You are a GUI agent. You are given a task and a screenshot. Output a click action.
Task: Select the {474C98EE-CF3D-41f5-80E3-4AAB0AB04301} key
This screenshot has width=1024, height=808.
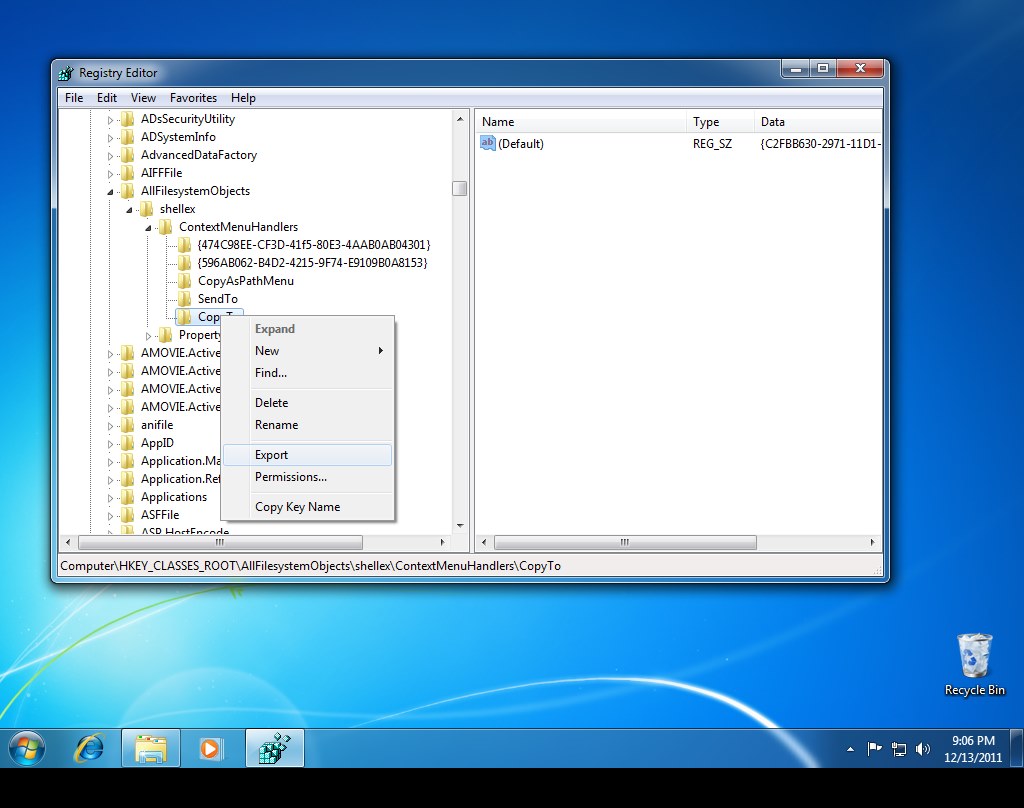pos(313,245)
